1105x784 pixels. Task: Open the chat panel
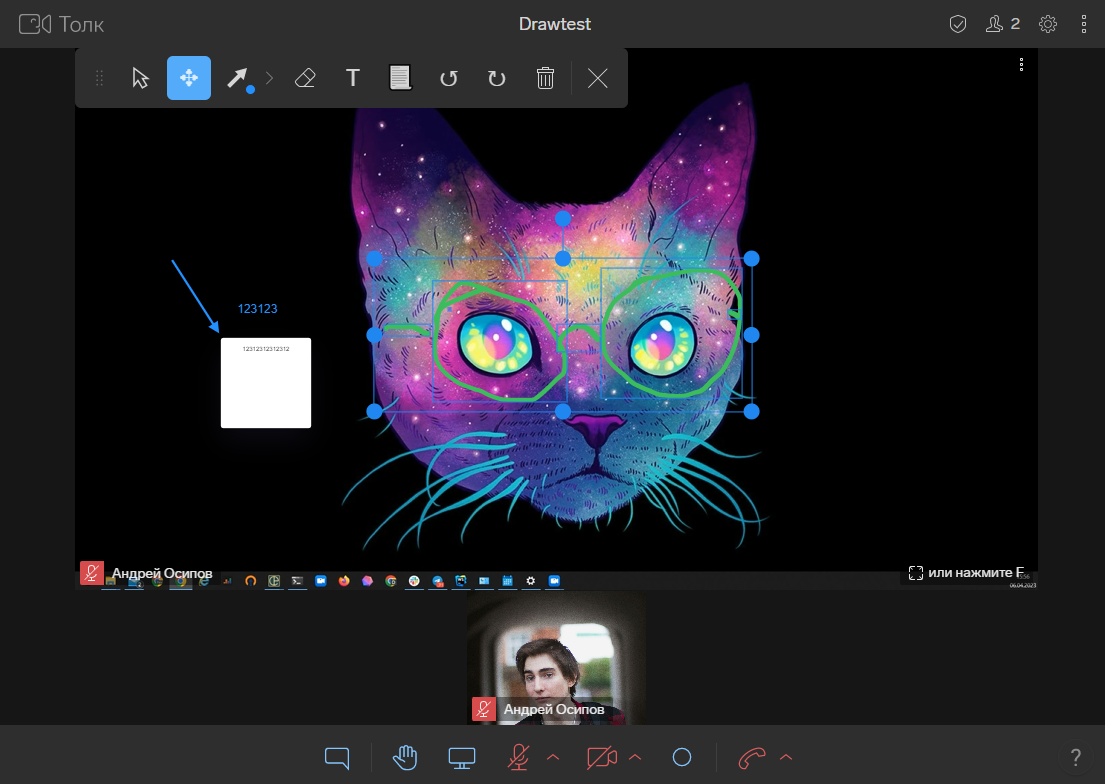[337, 758]
